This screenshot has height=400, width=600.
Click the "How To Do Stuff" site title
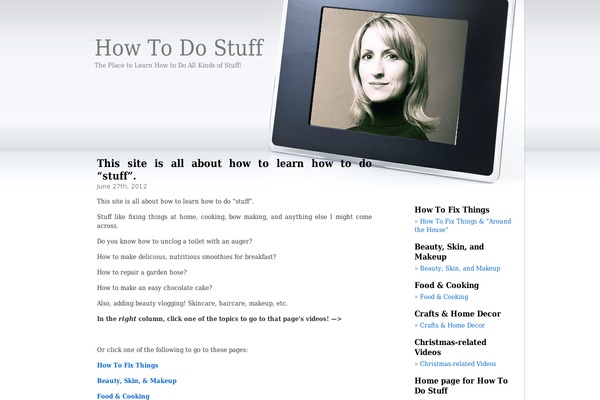click(x=179, y=48)
